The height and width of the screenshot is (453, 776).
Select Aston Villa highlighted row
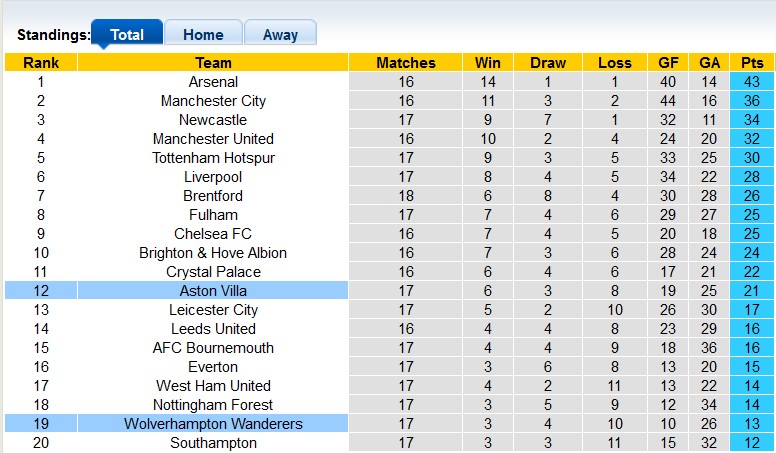[x=213, y=291]
